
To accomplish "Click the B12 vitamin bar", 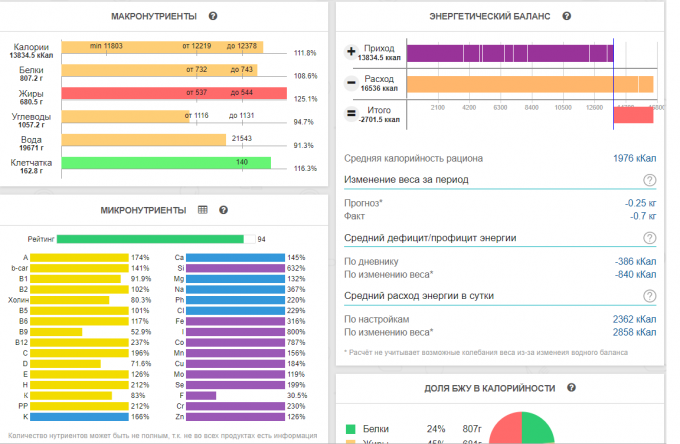I will click(x=95, y=341).
